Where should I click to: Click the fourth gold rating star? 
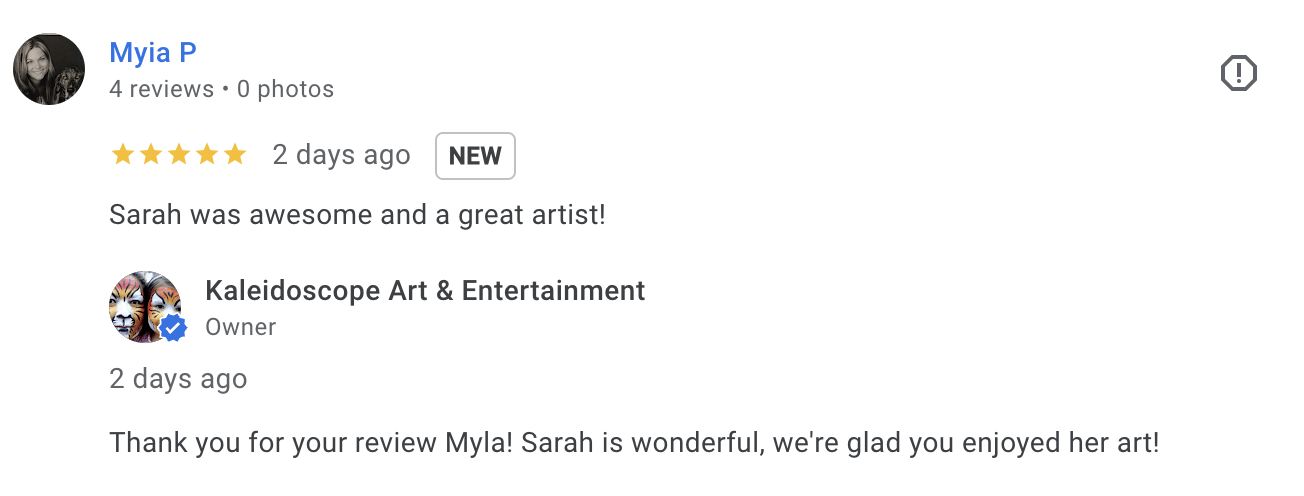[206, 155]
